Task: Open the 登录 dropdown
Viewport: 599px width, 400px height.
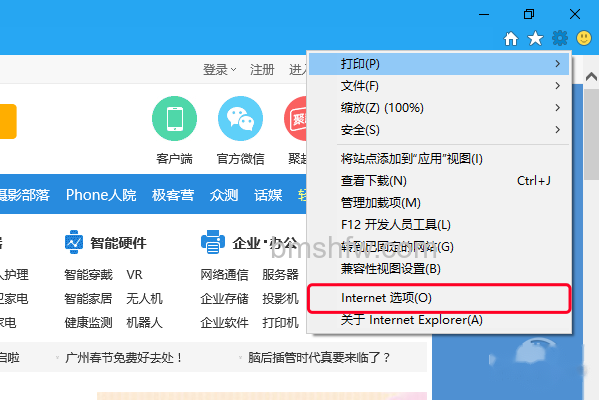Action: 219,70
